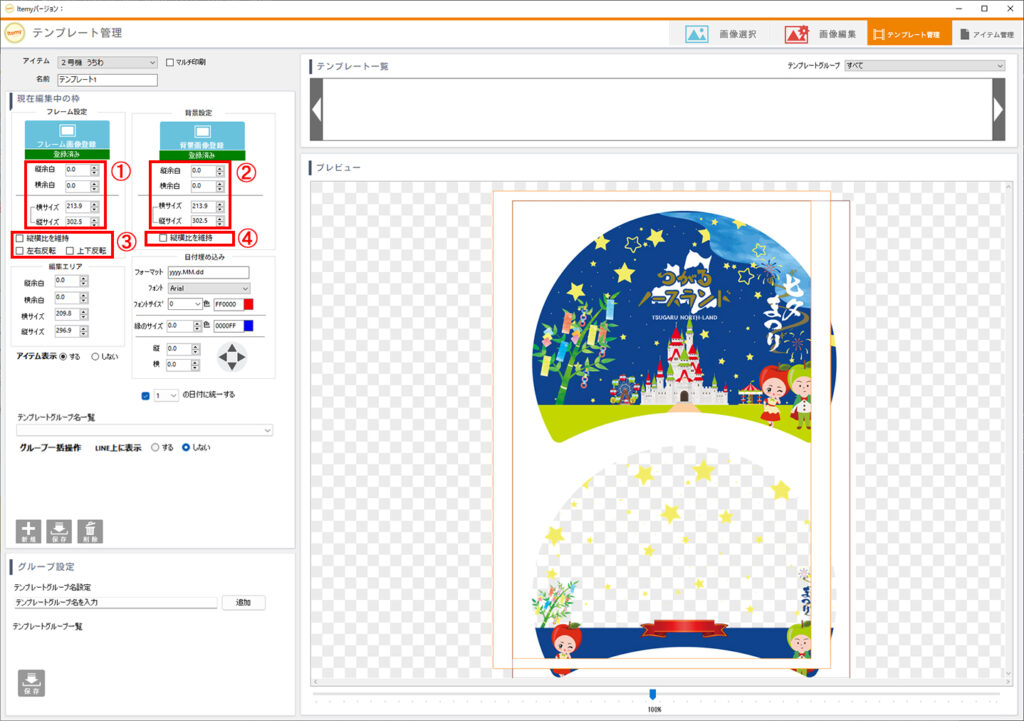
Task: Click the date position arrow pad
Action: coord(232,355)
